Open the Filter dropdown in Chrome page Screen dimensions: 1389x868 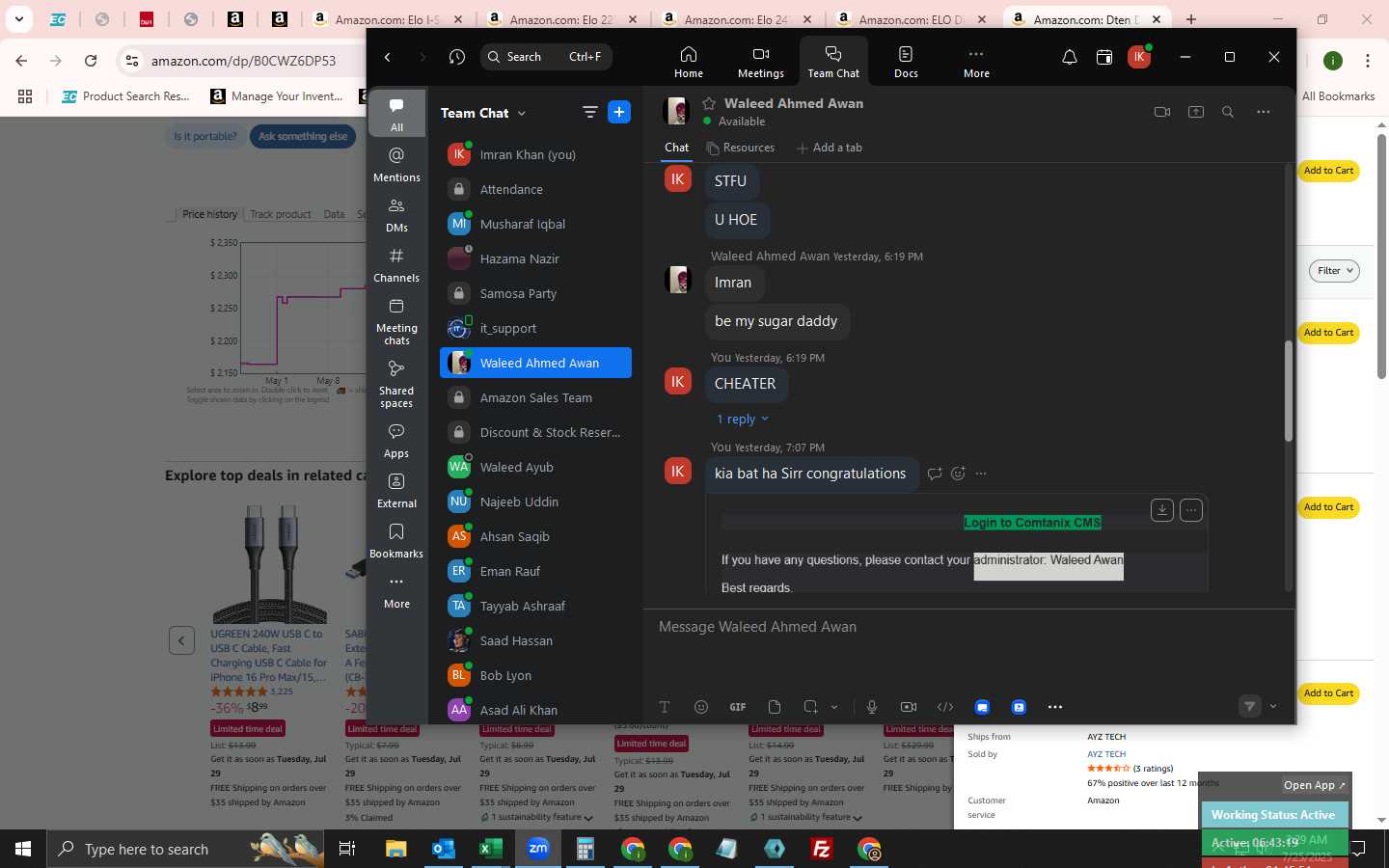[1334, 271]
